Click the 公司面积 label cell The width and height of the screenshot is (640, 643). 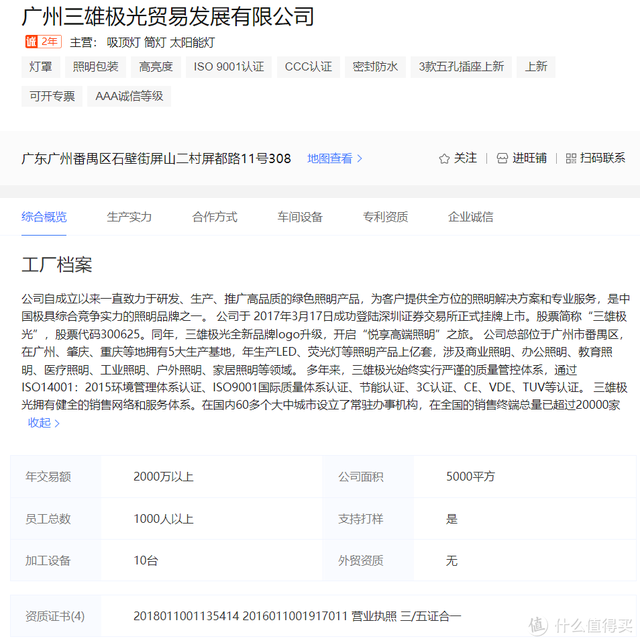point(368,477)
